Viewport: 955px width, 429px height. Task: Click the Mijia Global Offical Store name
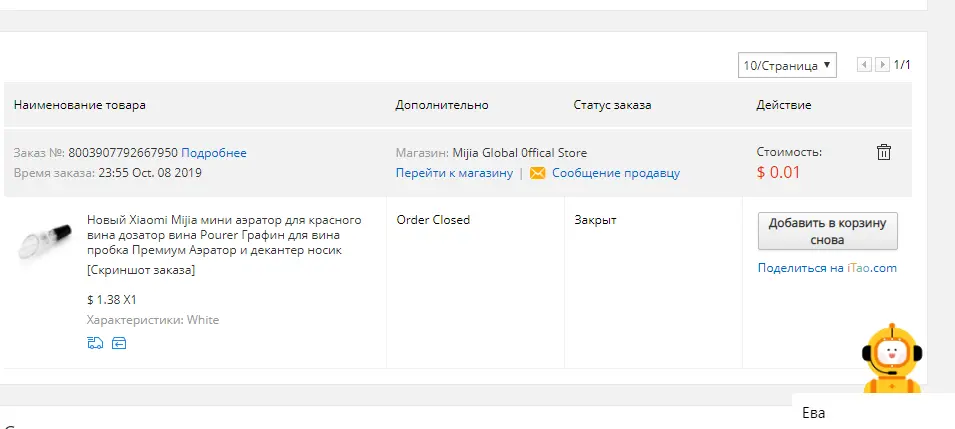[x=520, y=152]
